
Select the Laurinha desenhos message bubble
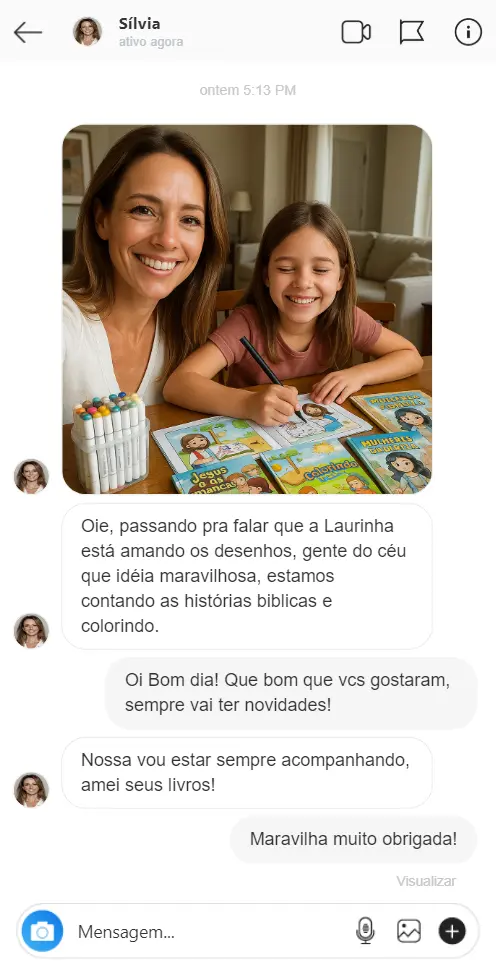[x=247, y=576]
